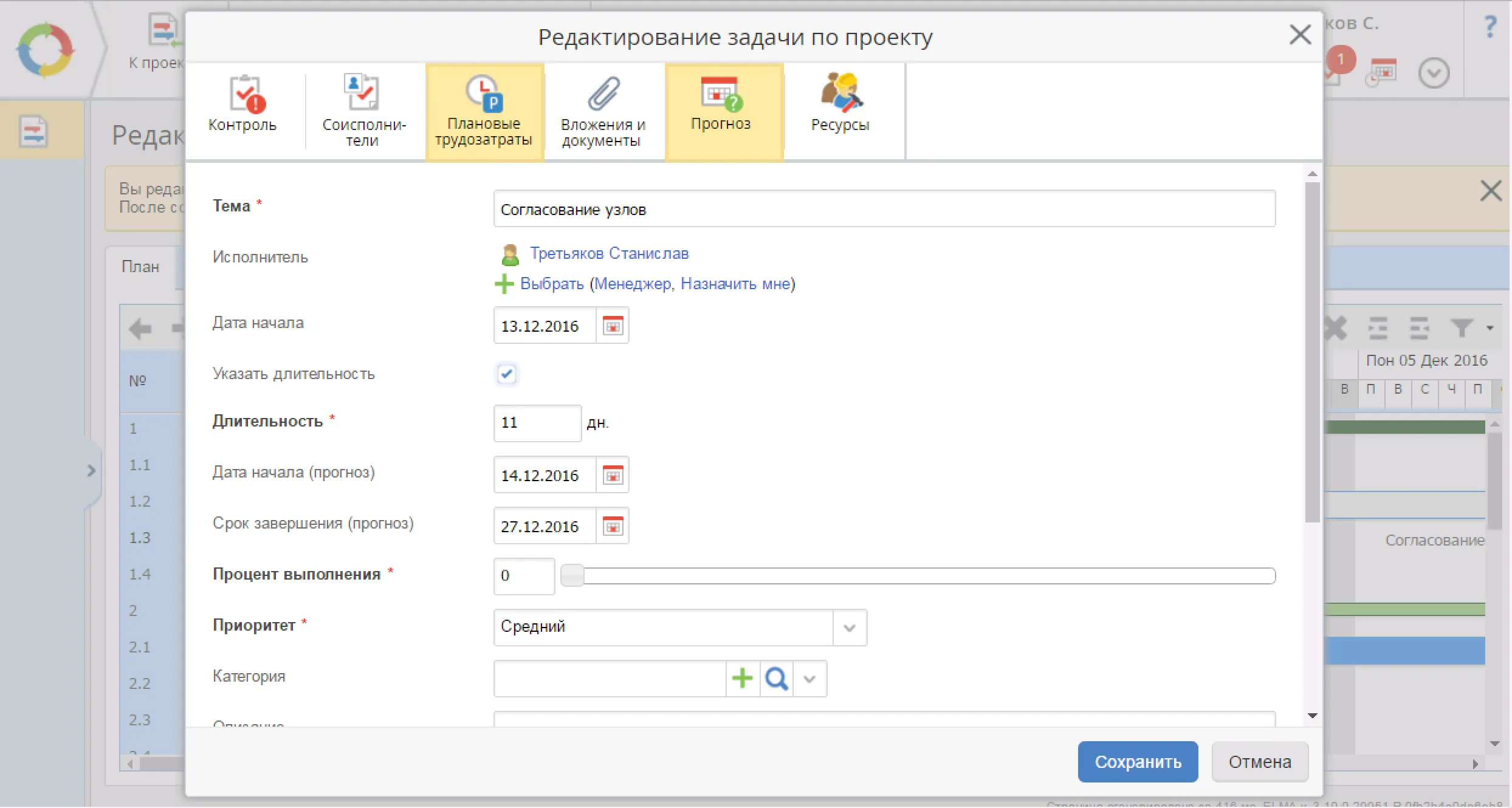Toggle the Плановые трудозатраты highlighted option
This screenshot has height=808, width=1512.
pyautogui.click(x=484, y=111)
